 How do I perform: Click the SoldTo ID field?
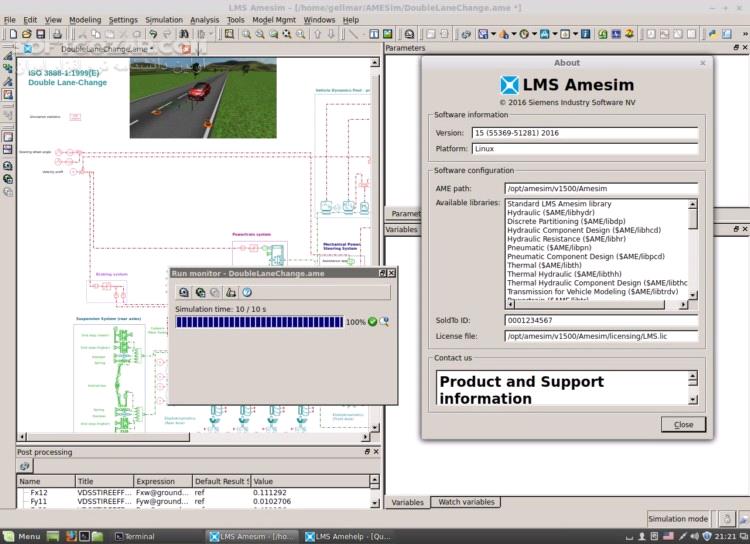pos(601,320)
